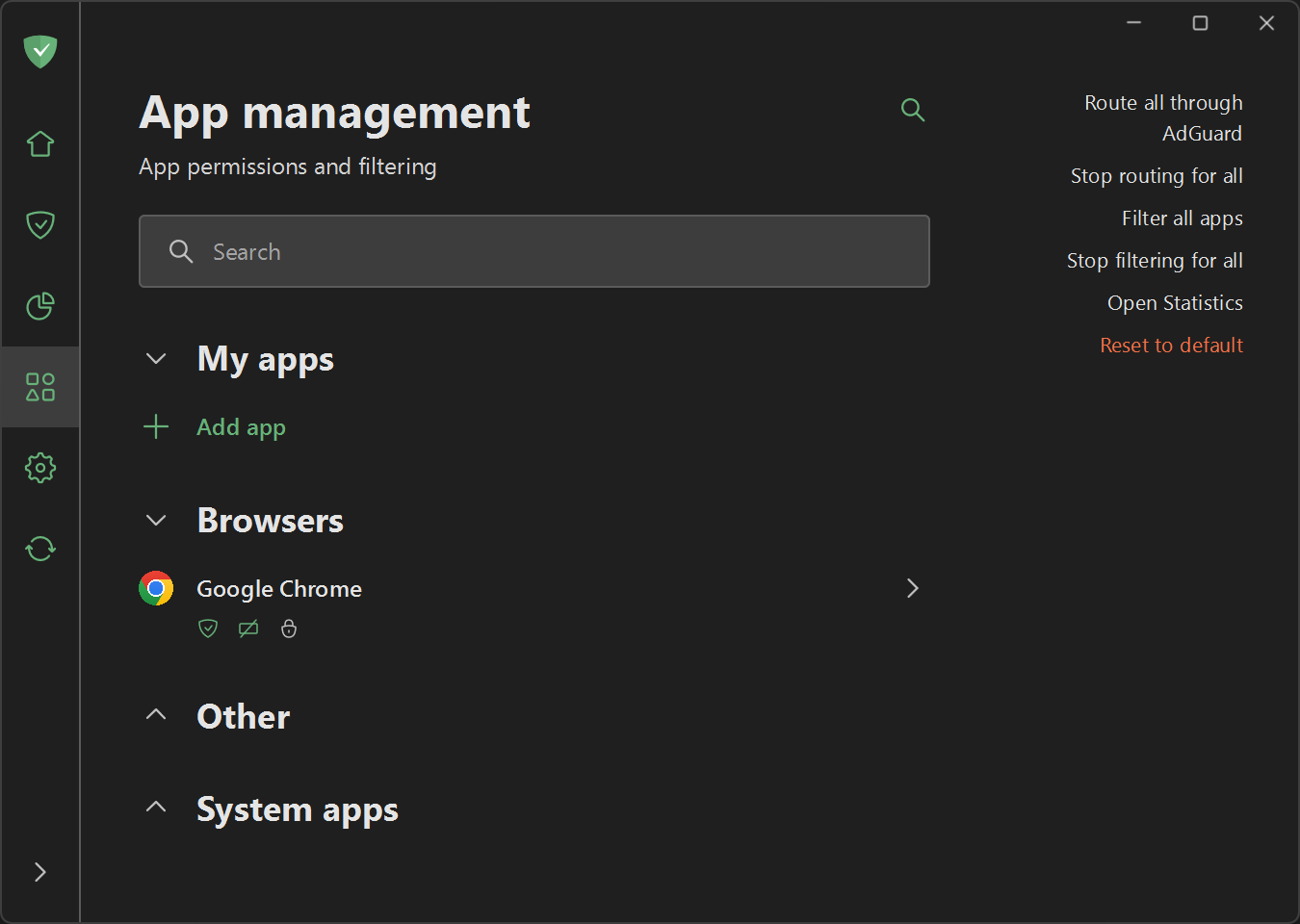Click inside the Search field
The image size is (1300, 924).
click(534, 251)
